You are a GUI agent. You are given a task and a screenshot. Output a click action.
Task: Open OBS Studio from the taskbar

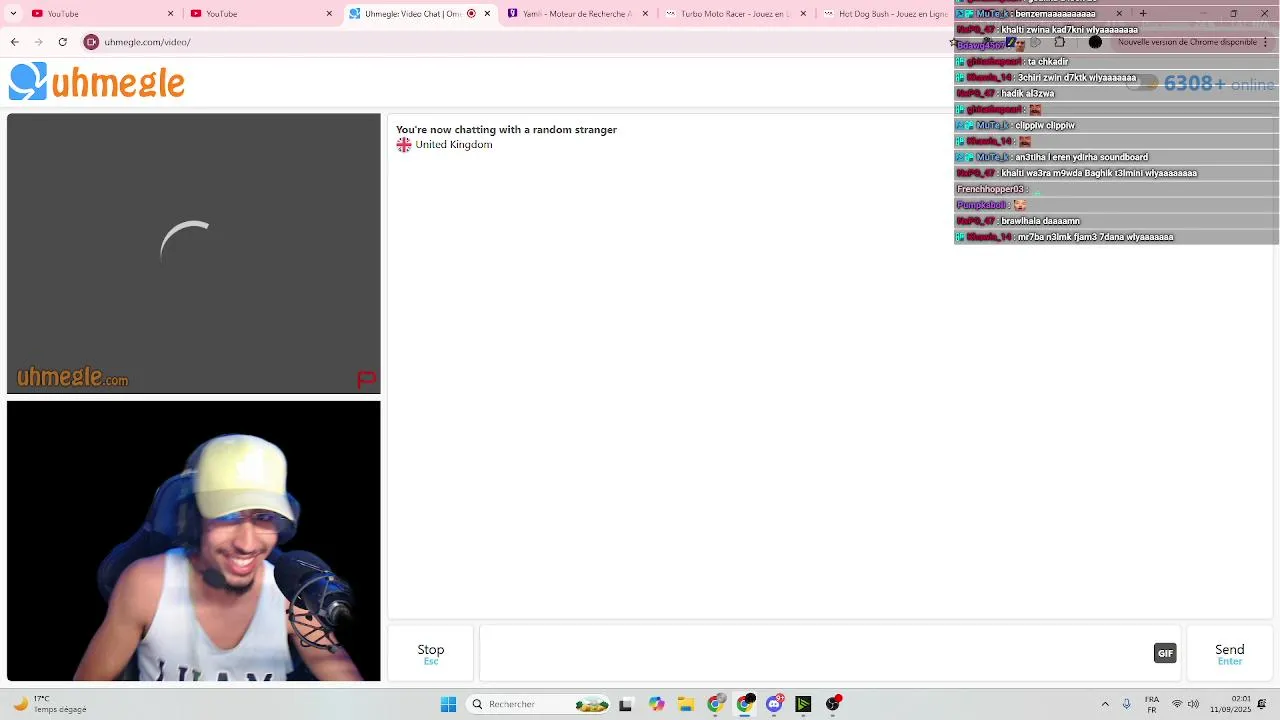tap(833, 704)
